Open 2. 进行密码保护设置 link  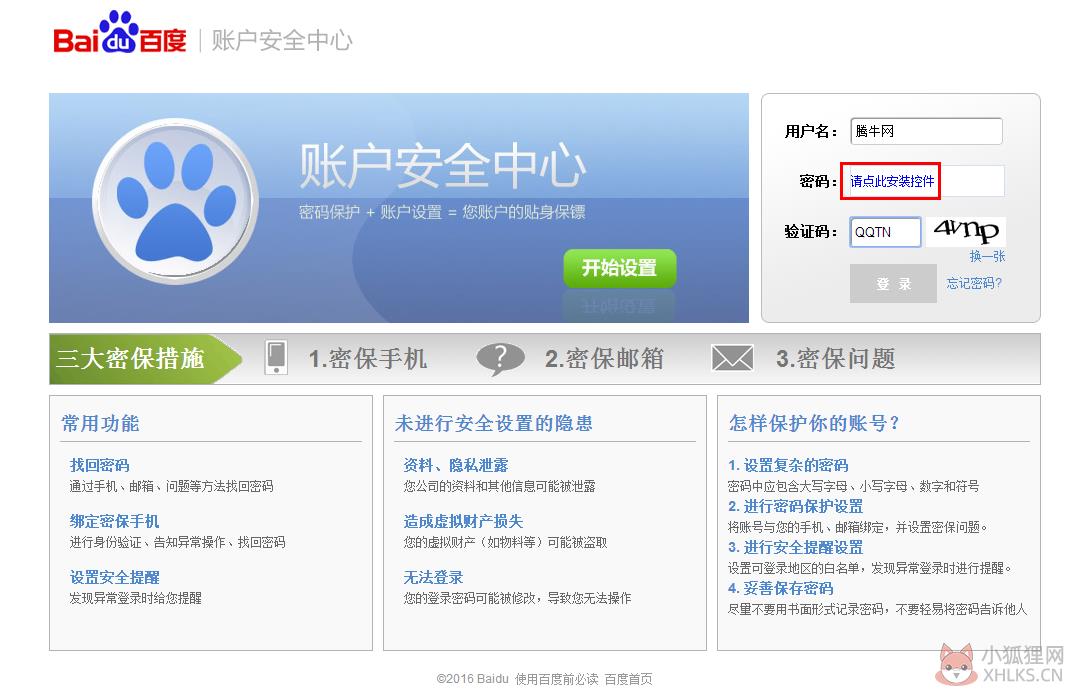(x=795, y=507)
